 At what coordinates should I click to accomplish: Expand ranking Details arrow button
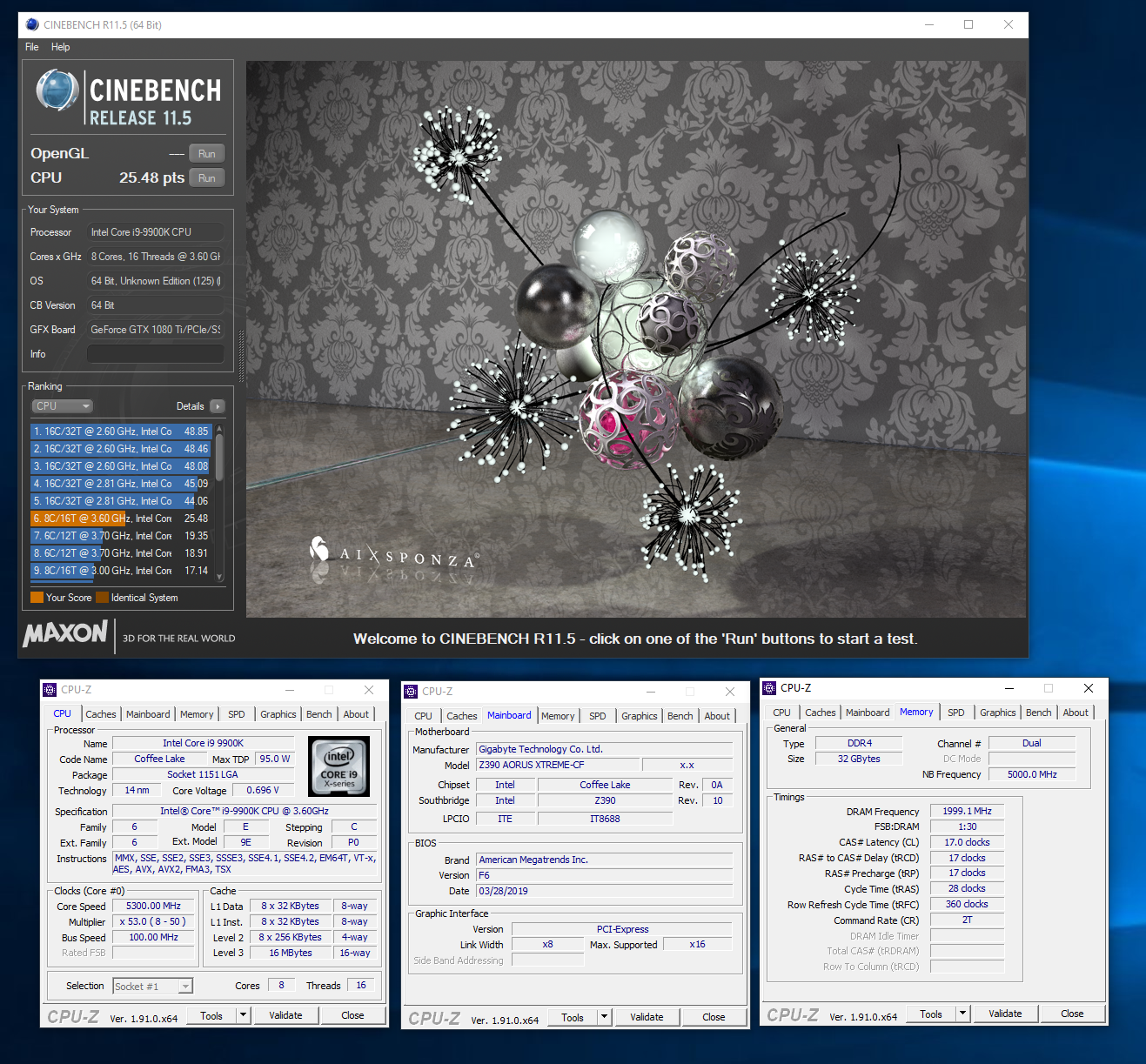pyautogui.click(x=218, y=406)
